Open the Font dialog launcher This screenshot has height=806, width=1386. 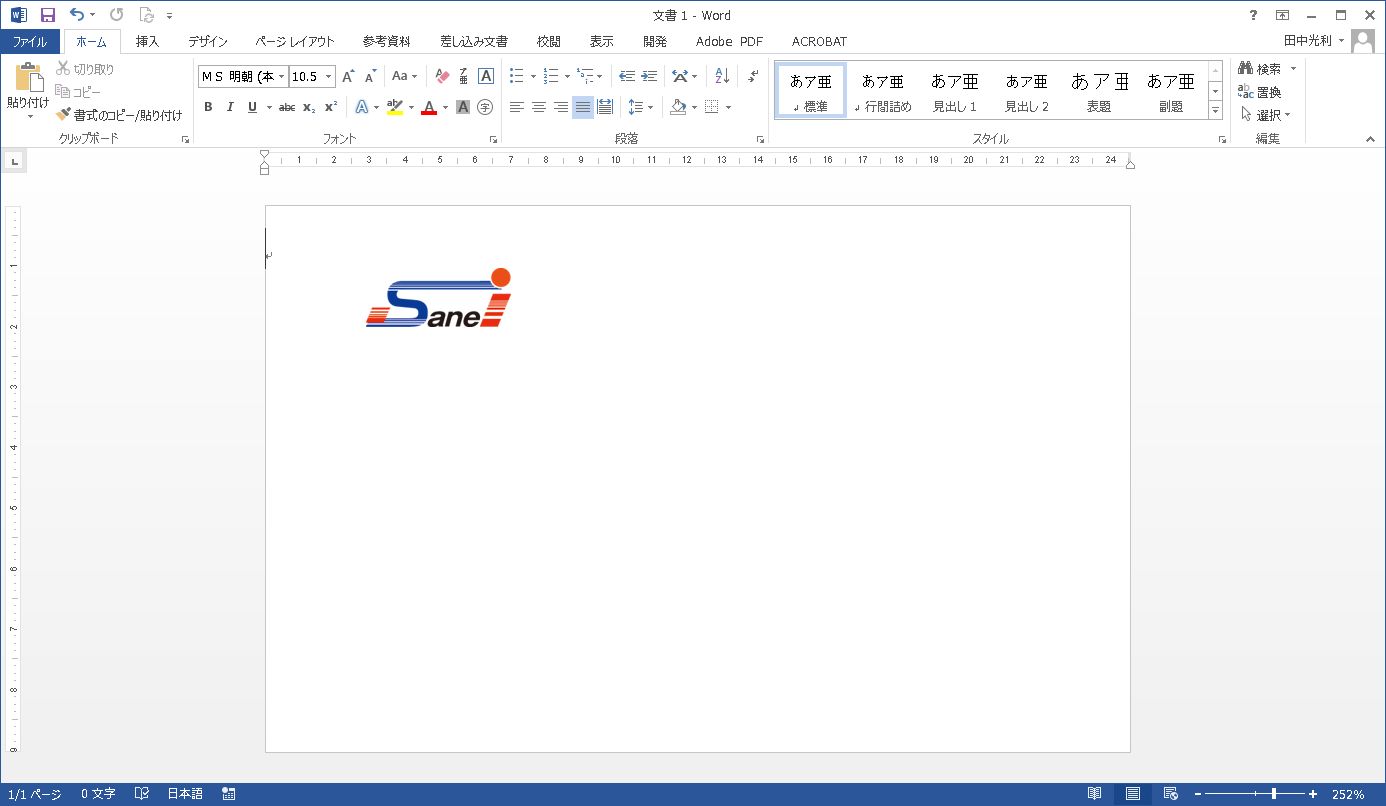pyautogui.click(x=494, y=140)
